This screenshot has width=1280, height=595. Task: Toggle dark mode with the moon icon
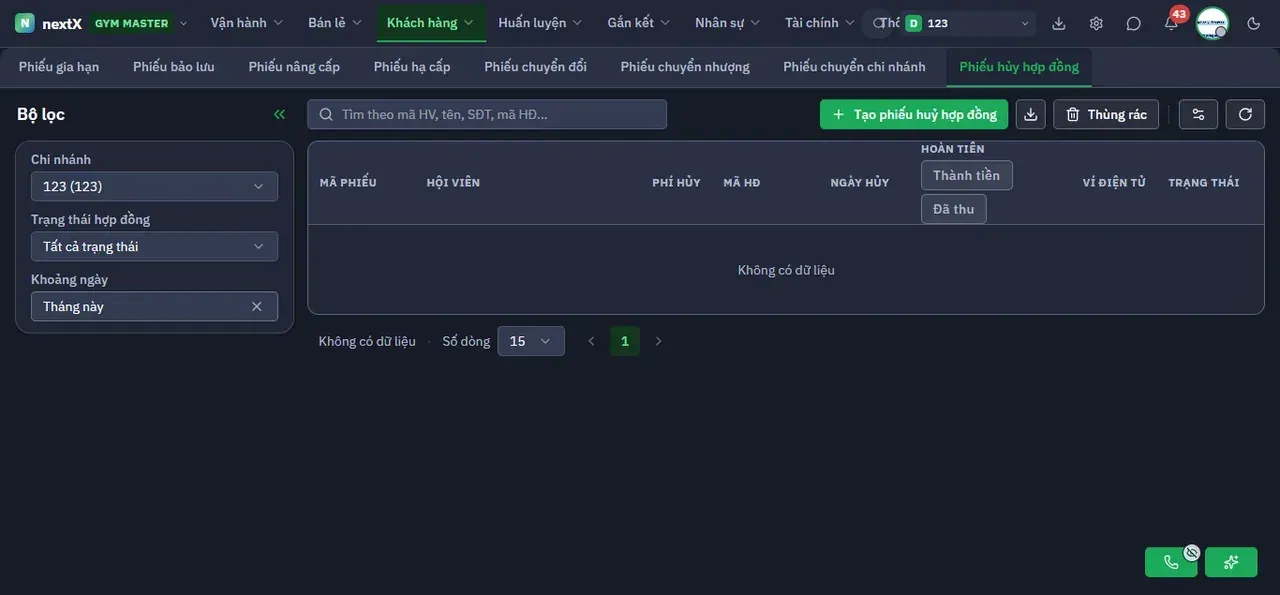coord(1254,23)
